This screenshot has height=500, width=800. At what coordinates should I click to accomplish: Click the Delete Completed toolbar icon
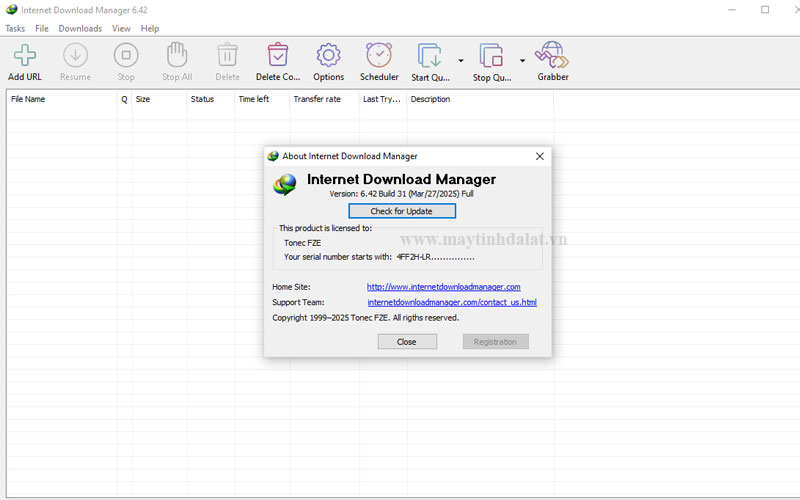[x=278, y=55]
